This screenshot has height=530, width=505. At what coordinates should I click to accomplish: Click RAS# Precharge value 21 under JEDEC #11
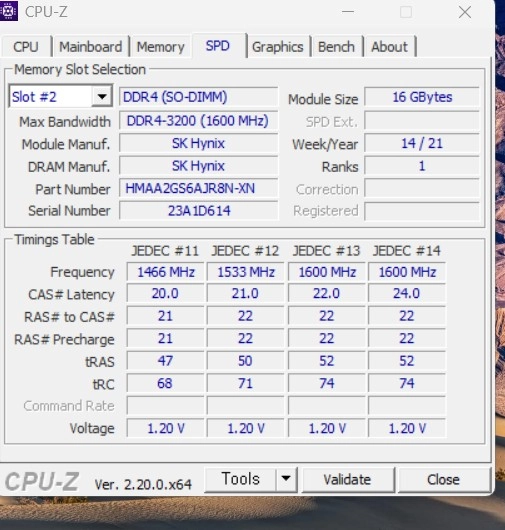point(166,338)
